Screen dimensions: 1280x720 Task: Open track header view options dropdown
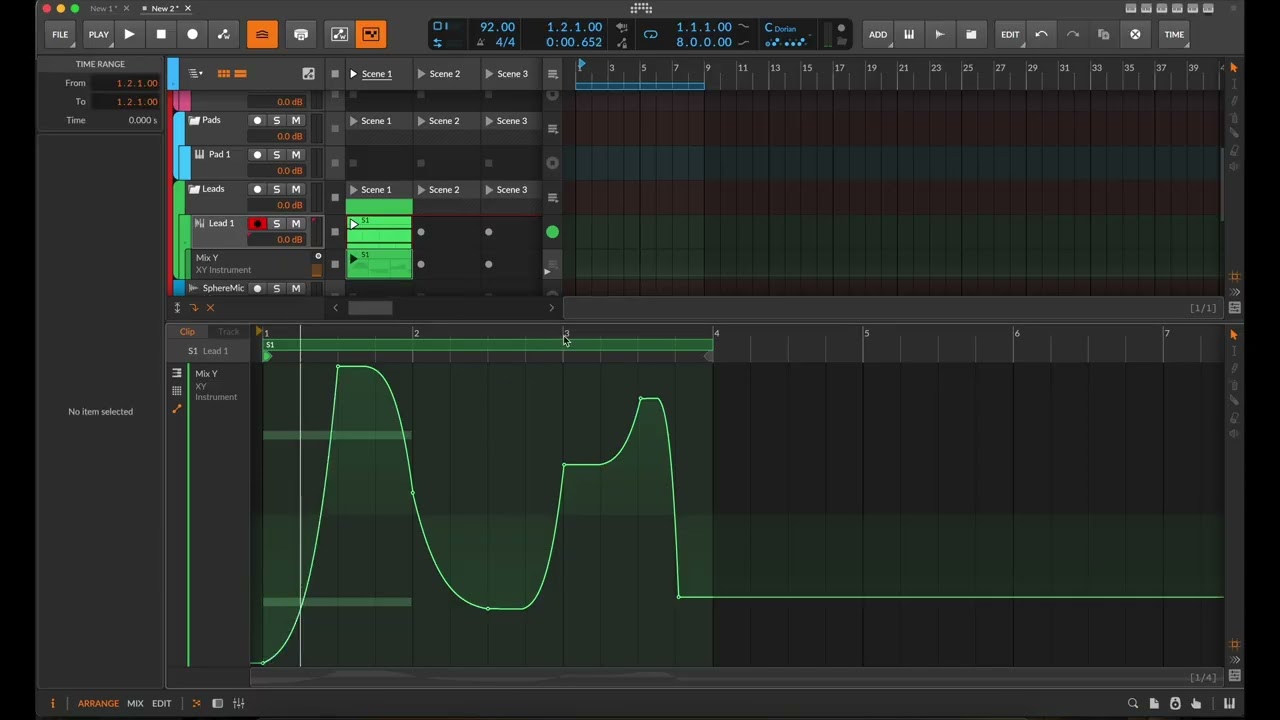tap(195, 74)
